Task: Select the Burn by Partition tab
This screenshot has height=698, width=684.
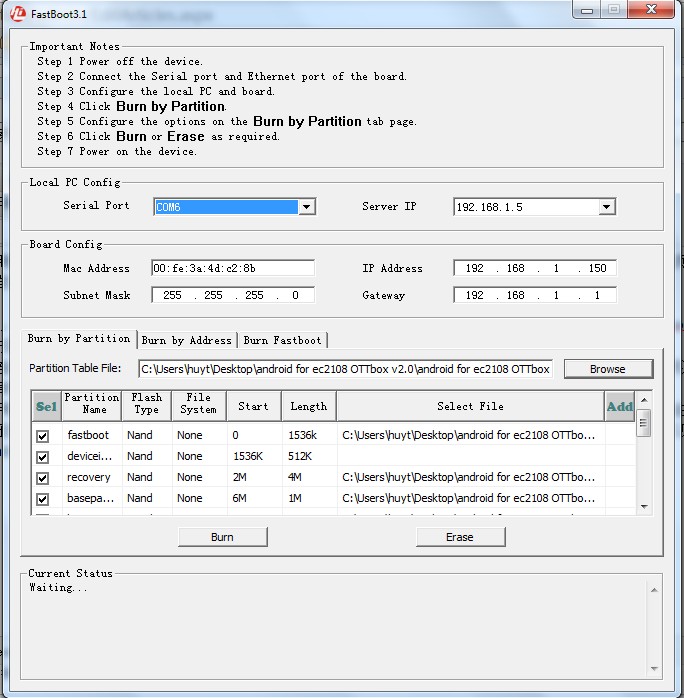Action: click(79, 339)
